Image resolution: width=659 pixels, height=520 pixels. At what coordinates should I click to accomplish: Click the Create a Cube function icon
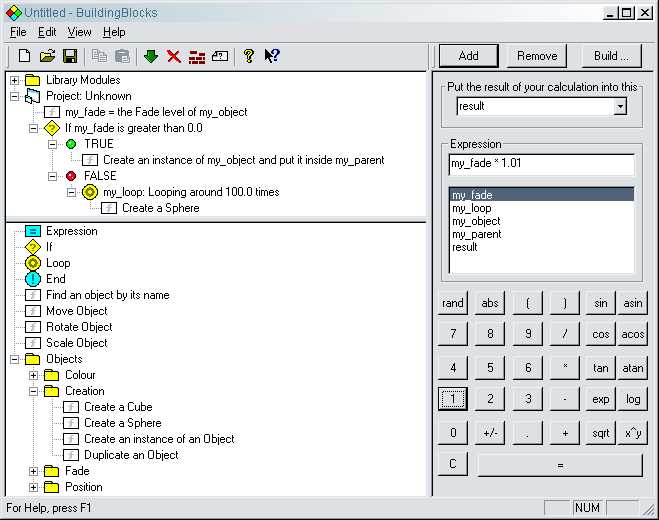(x=71, y=407)
